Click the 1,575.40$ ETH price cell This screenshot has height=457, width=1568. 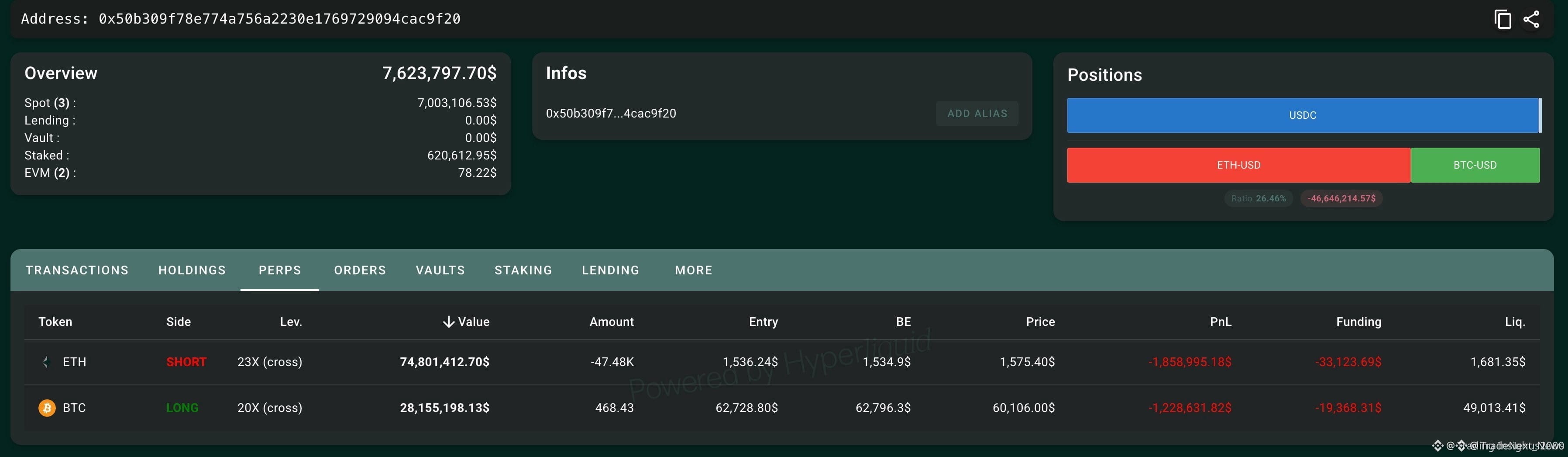(x=1027, y=362)
